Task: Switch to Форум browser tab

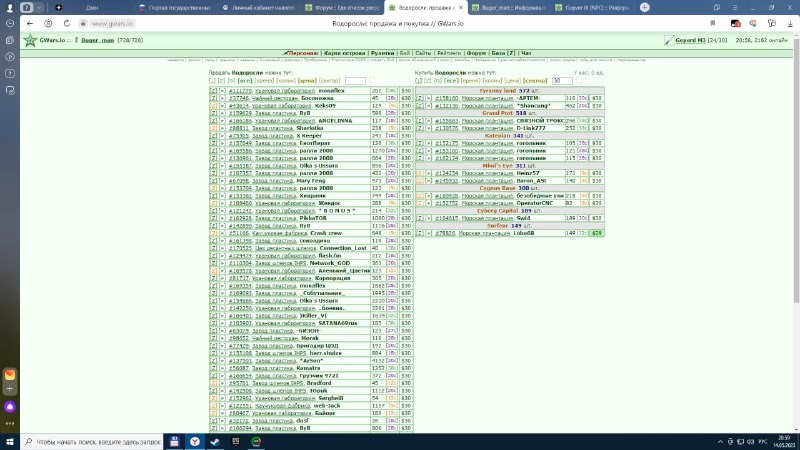Action: point(342,8)
